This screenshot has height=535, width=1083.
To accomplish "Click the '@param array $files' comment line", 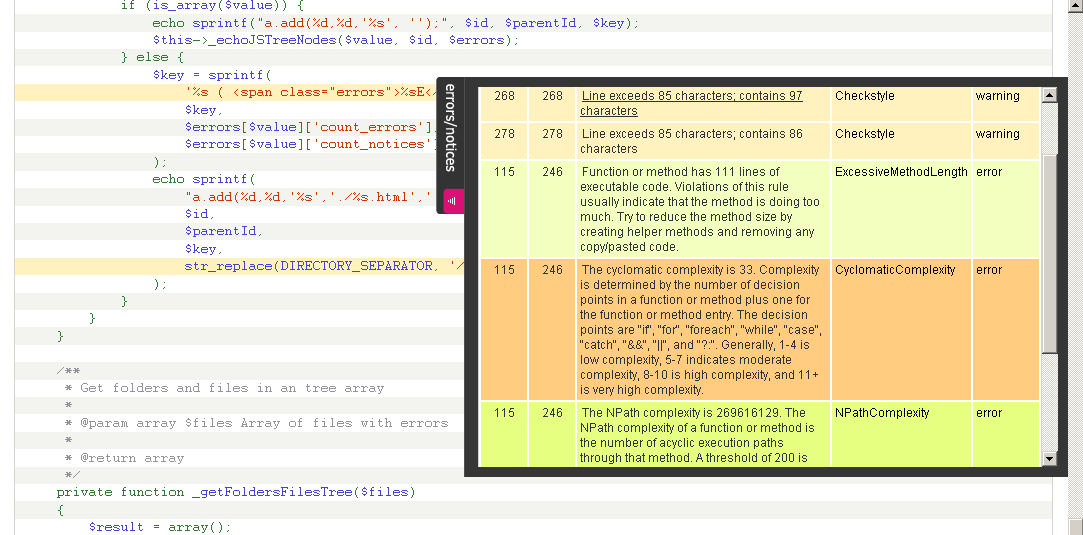I will click(x=256, y=422).
